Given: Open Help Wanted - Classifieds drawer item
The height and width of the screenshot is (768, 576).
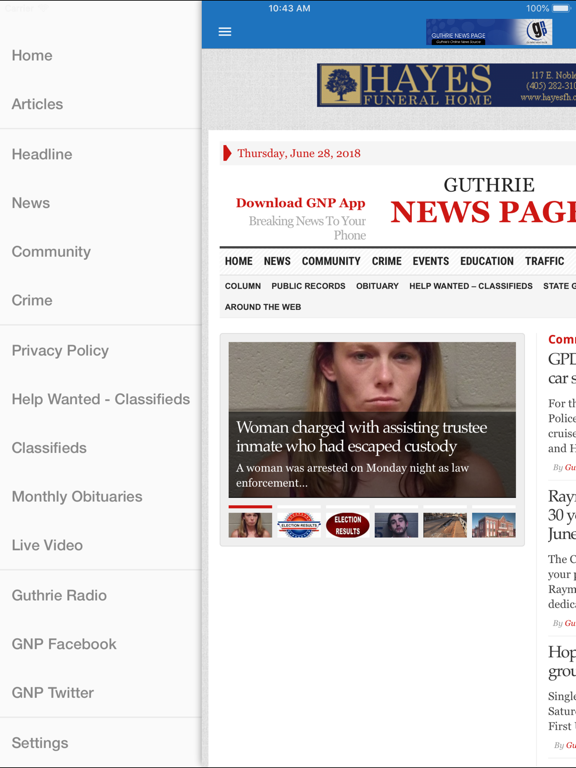Looking at the screenshot, I should (100, 399).
